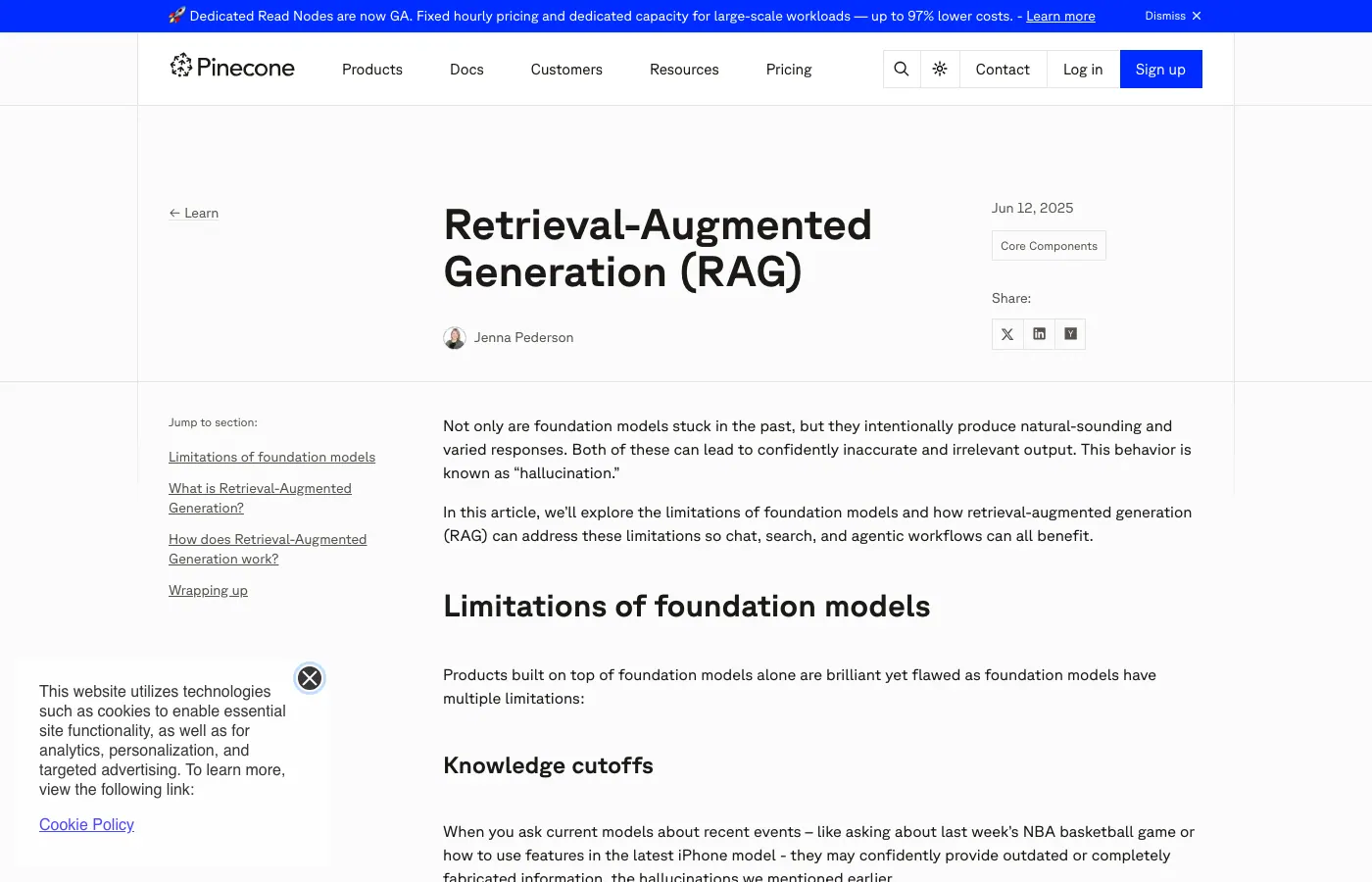The height and width of the screenshot is (882, 1372).
Task: Click the Sign up button
Action: coord(1160,70)
